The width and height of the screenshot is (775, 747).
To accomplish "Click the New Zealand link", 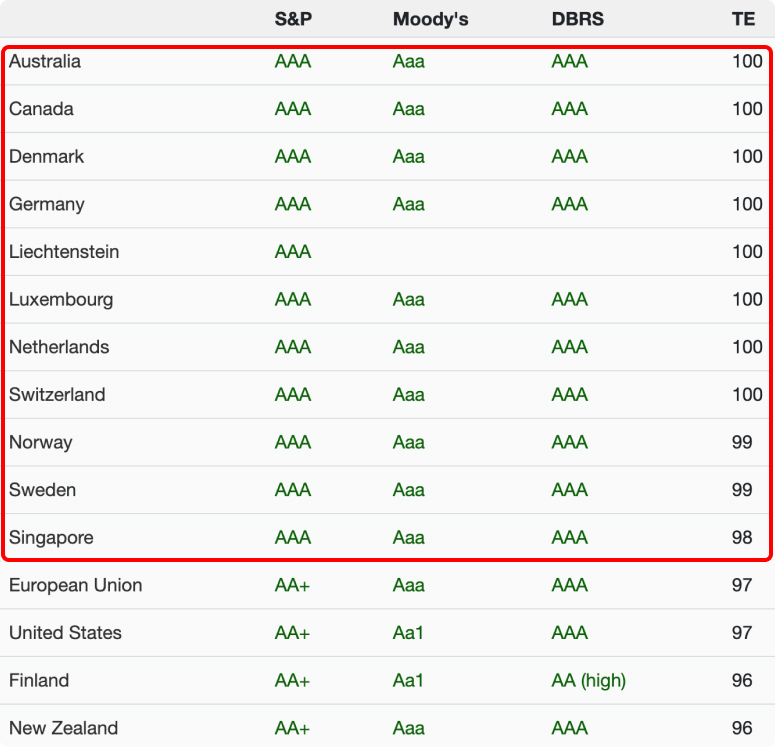I will click(x=63, y=728).
